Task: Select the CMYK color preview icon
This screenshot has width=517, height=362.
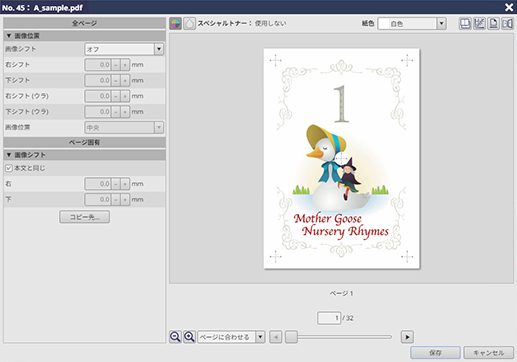Action: (x=175, y=24)
